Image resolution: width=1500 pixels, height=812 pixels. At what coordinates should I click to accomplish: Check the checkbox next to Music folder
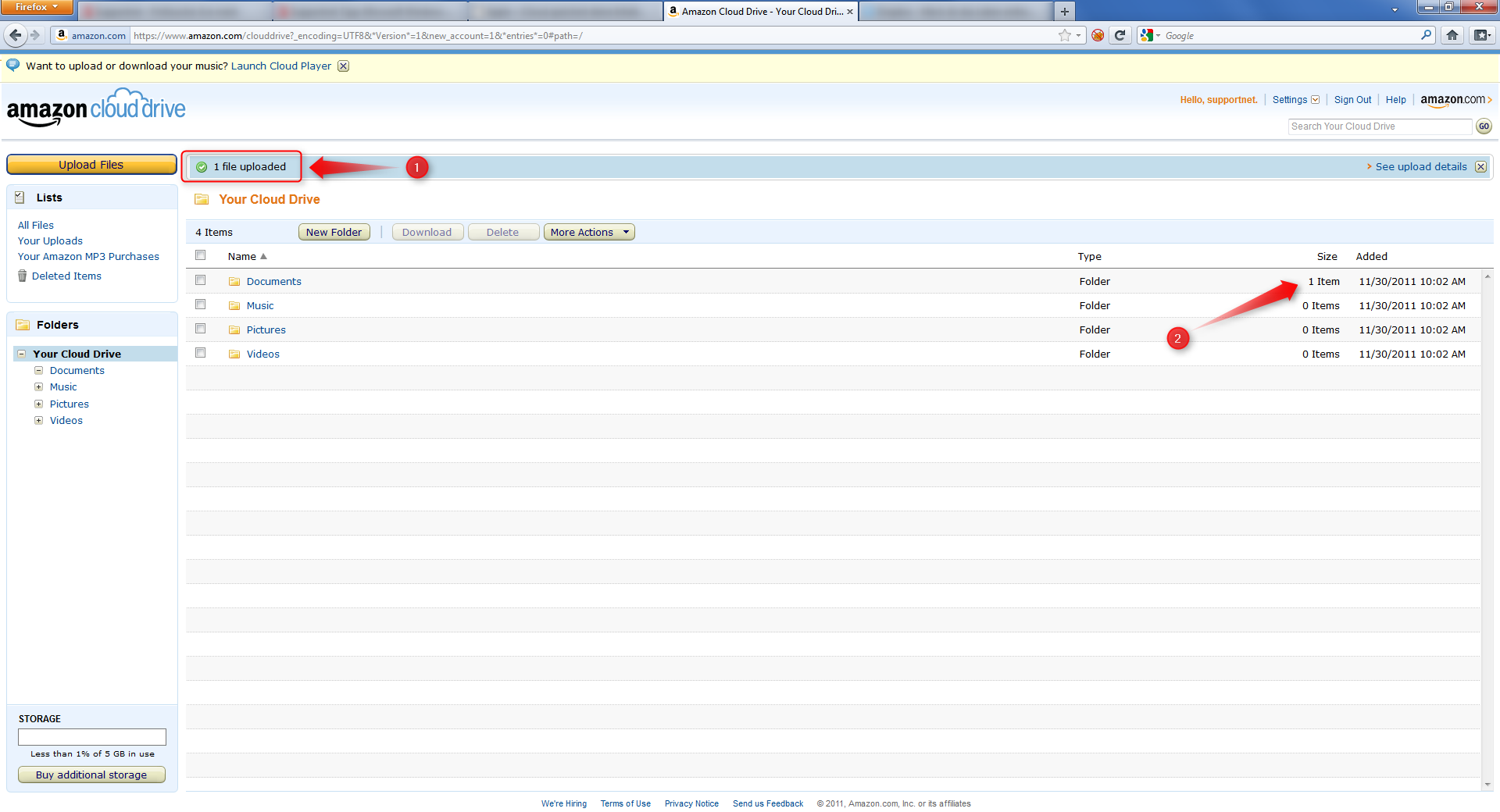click(200, 304)
